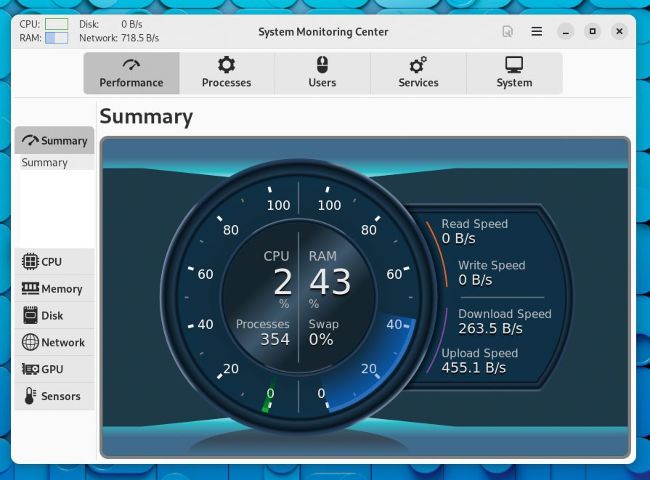Image resolution: width=650 pixels, height=480 pixels.
Task: Select the Summary sidebar button
Action: point(55,141)
